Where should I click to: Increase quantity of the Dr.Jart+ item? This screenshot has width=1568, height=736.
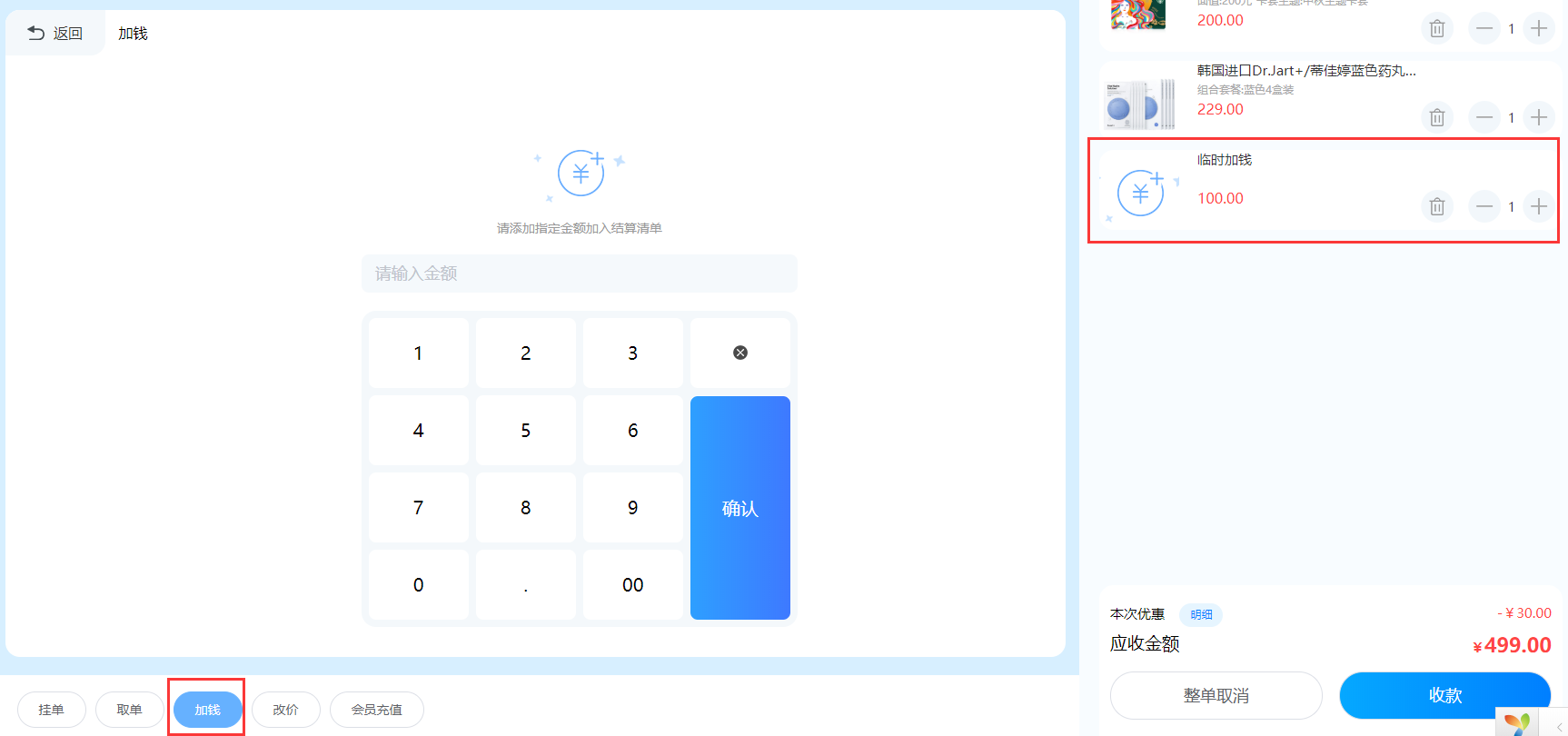click(1539, 117)
